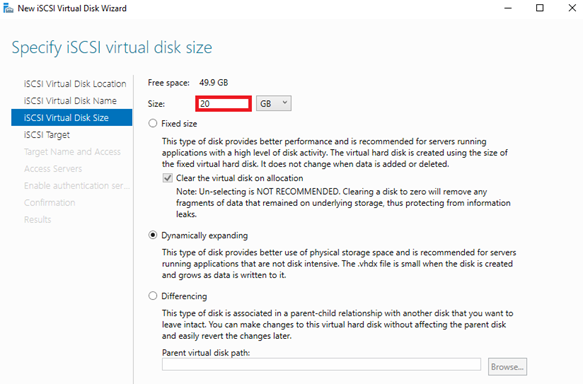Click Target Name and Access step
Image resolution: width=583 pixels, height=384 pixels.
(73, 152)
